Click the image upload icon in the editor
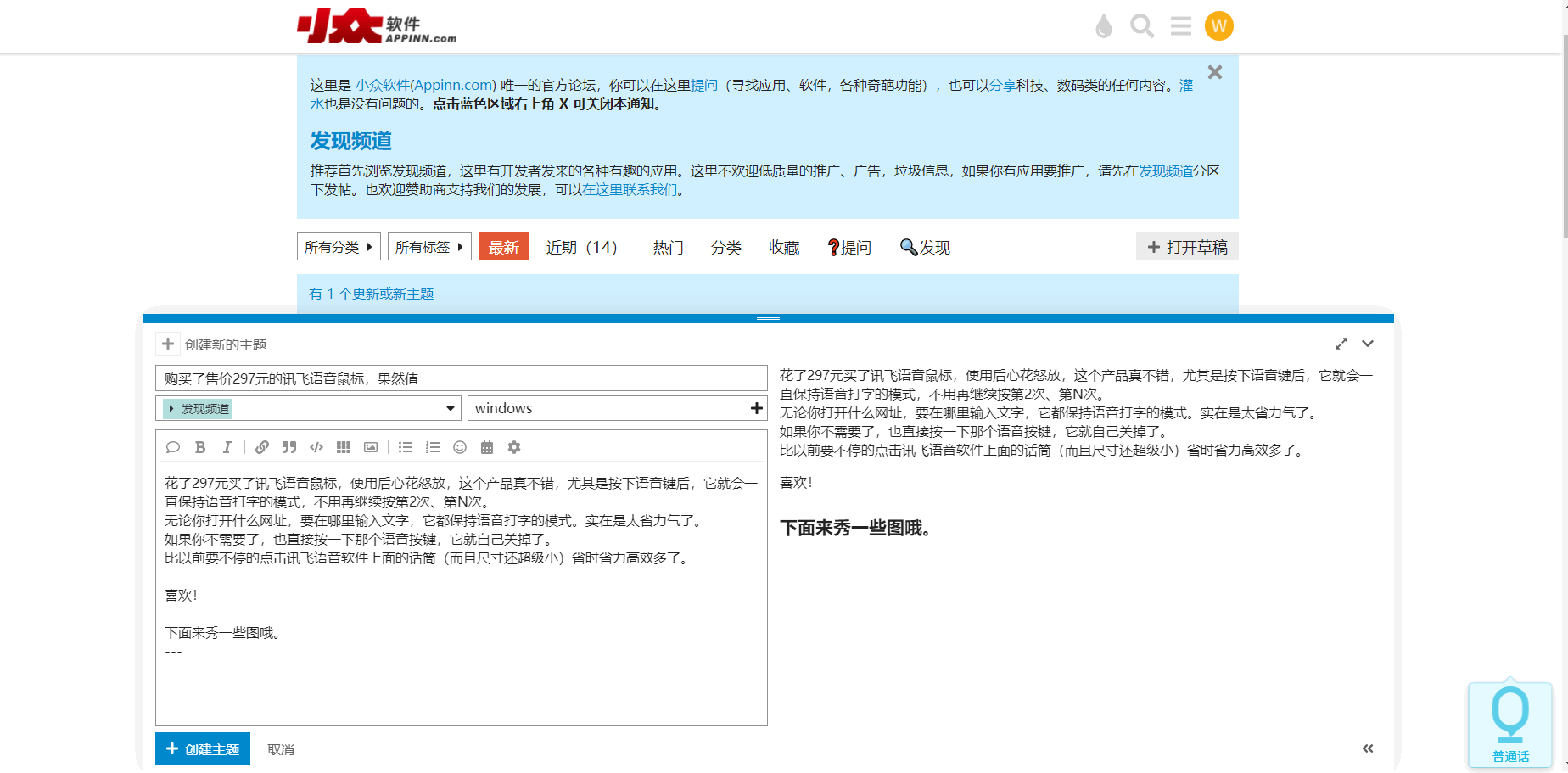 tap(371, 447)
